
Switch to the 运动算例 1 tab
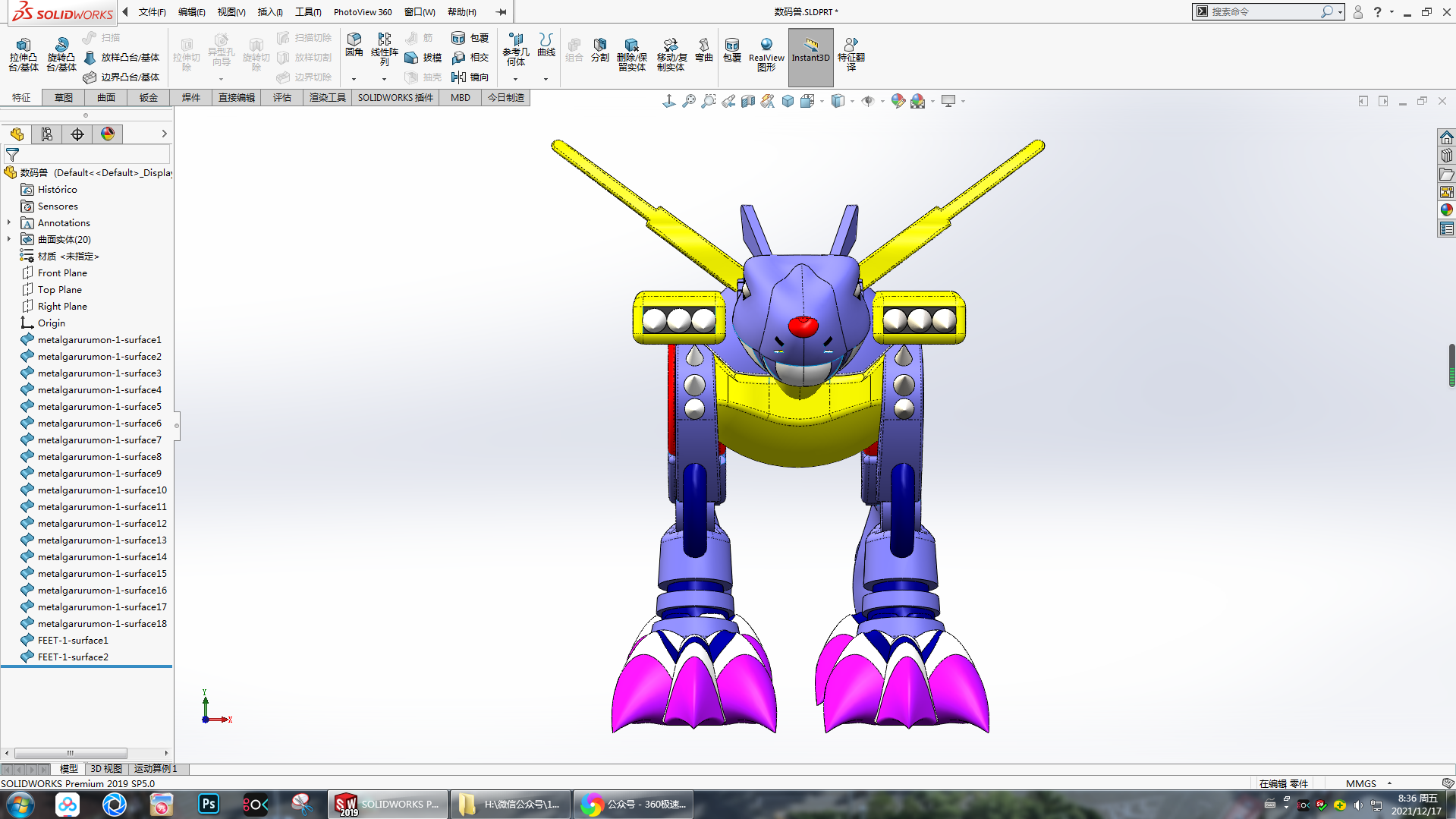(x=156, y=769)
